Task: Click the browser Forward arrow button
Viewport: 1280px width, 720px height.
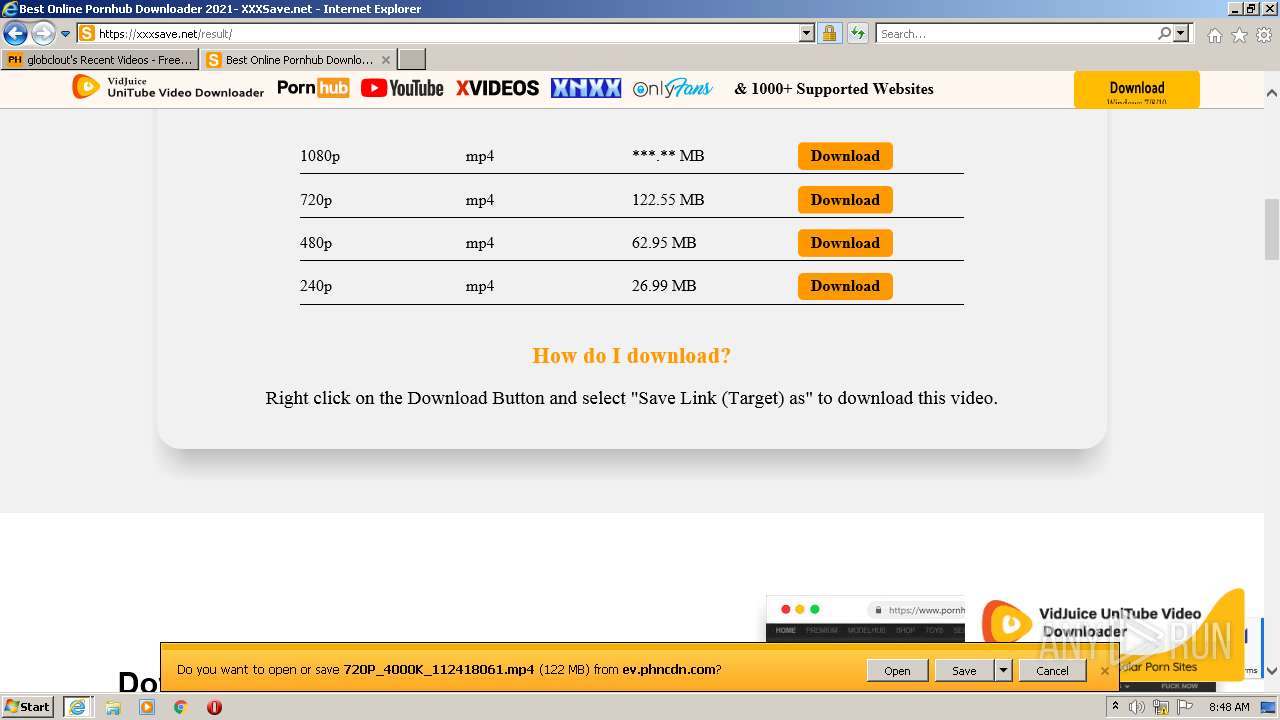Action: tap(43, 33)
